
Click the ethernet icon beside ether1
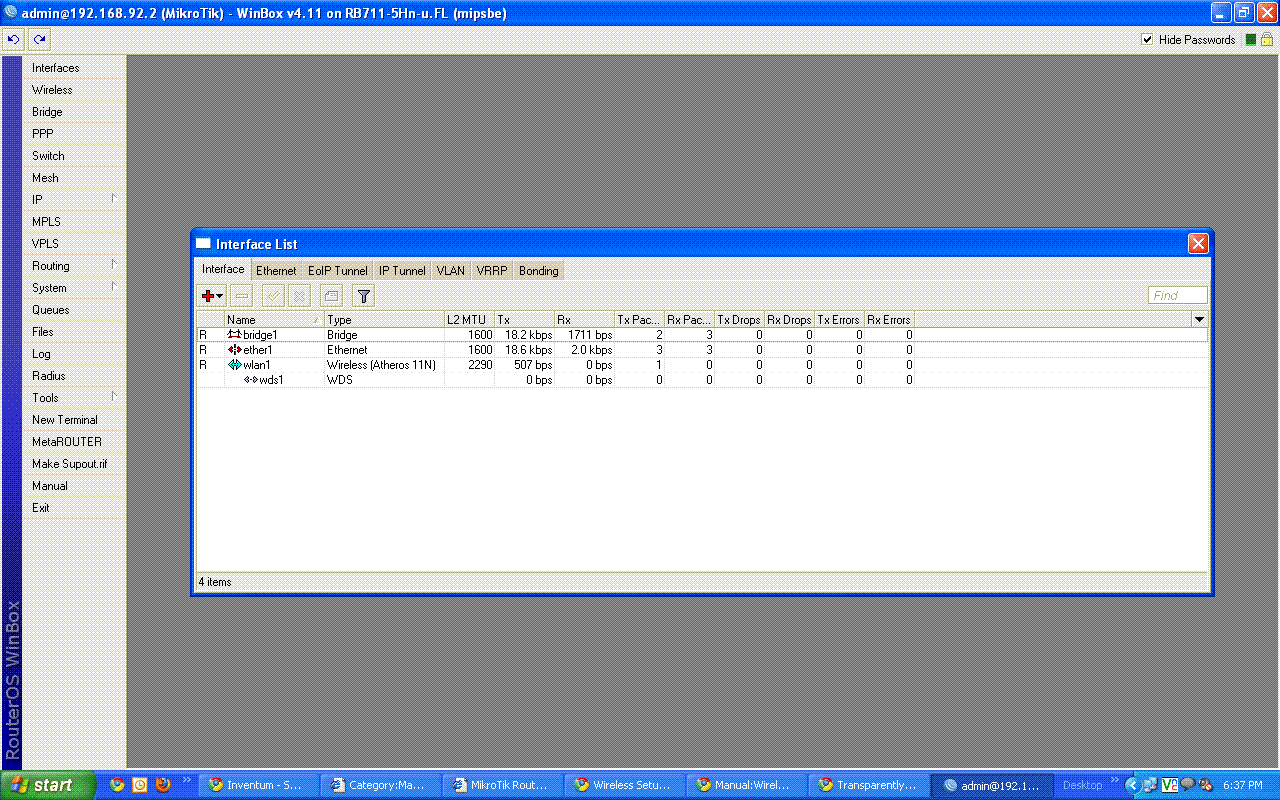click(x=234, y=350)
